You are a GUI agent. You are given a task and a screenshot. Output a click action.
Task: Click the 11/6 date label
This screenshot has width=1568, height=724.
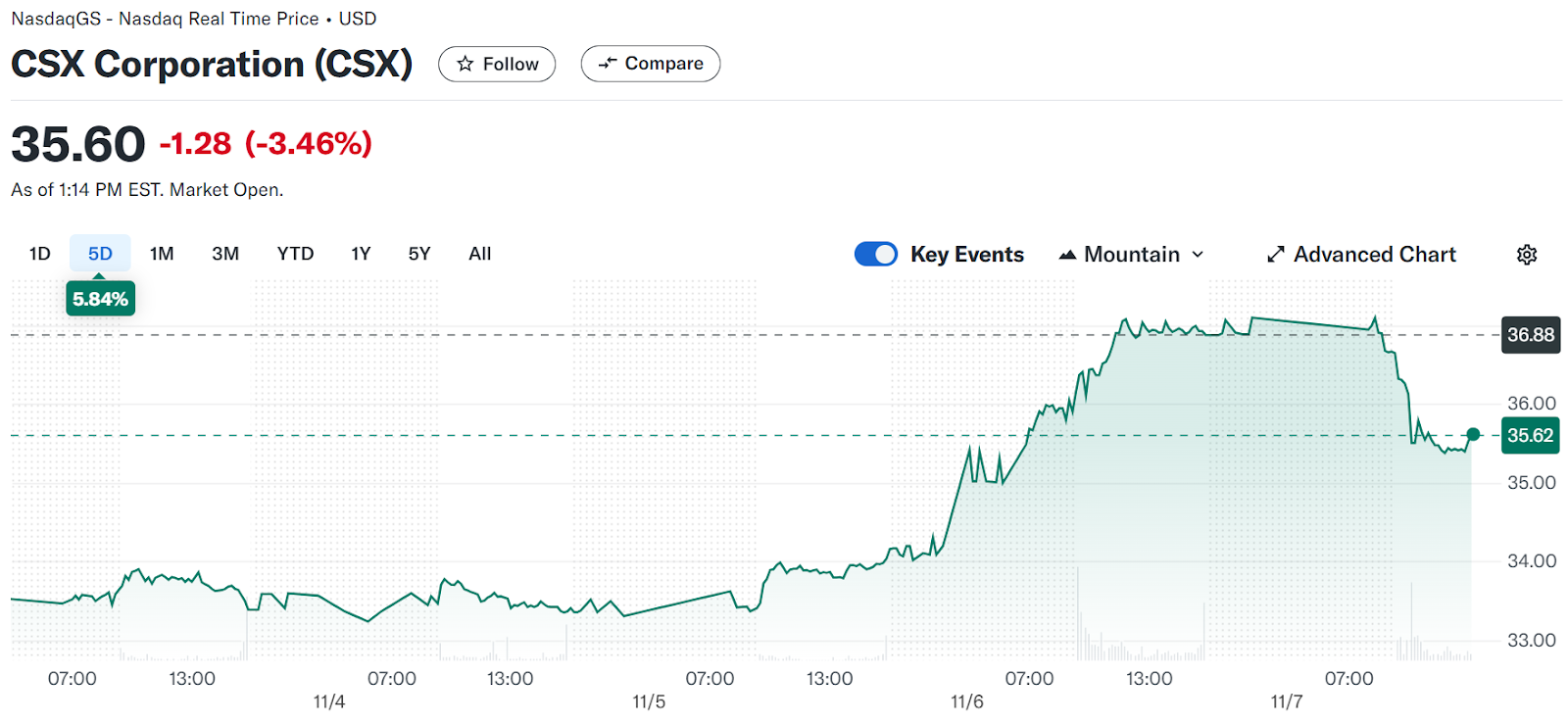pyautogui.click(x=967, y=701)
